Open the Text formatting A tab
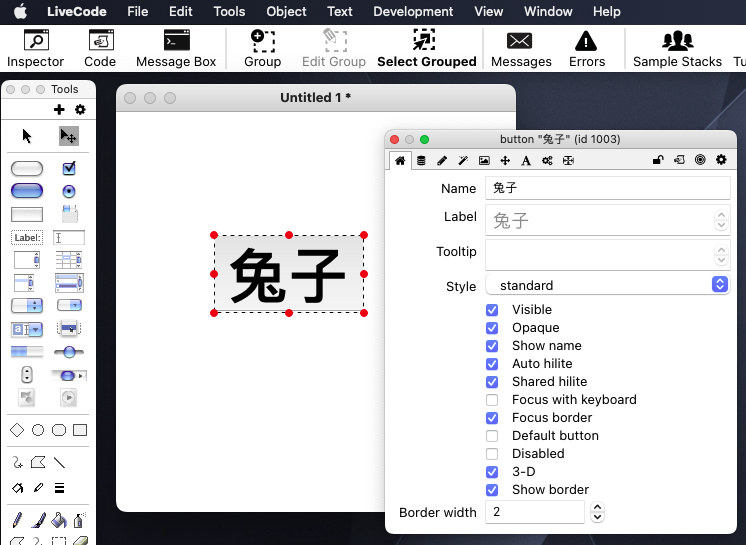Viewport: 746px width, 545px height. [x=526, y=160]
